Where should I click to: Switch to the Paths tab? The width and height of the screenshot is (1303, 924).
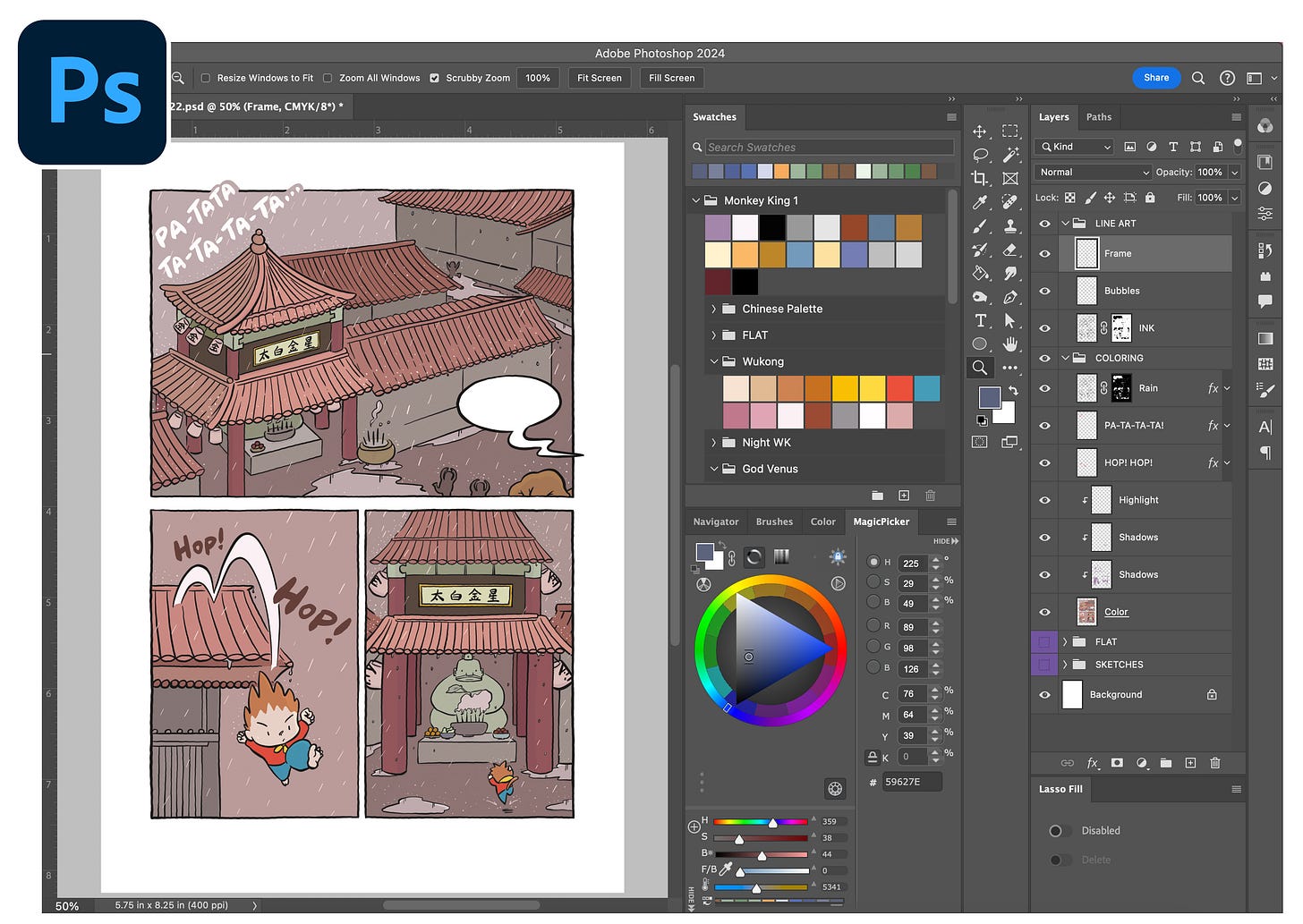(1099, 116)
